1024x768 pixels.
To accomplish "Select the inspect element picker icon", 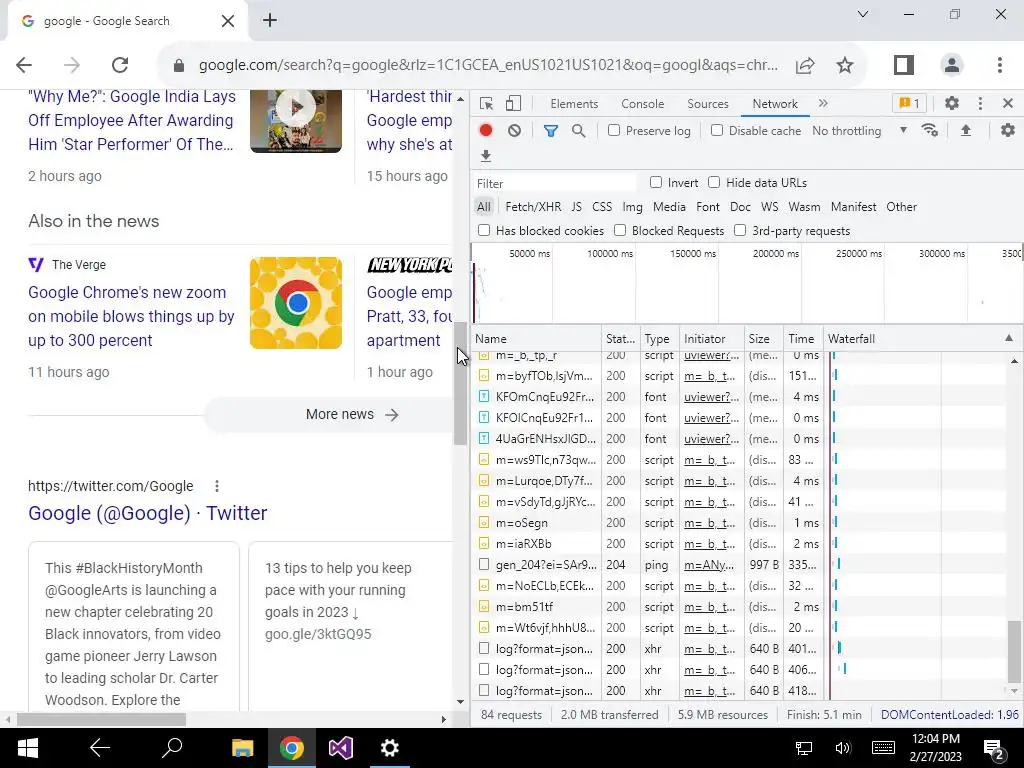I will point(486,104).
